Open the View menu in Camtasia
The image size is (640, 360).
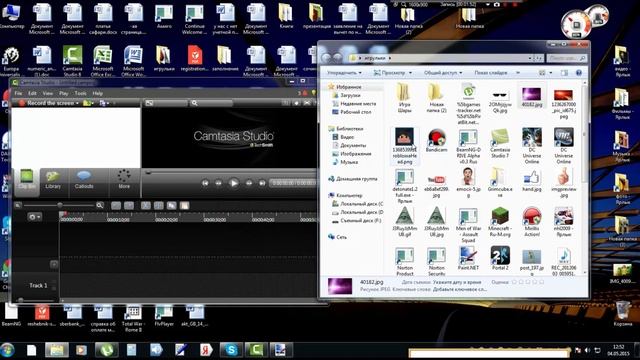pos(48,93)
